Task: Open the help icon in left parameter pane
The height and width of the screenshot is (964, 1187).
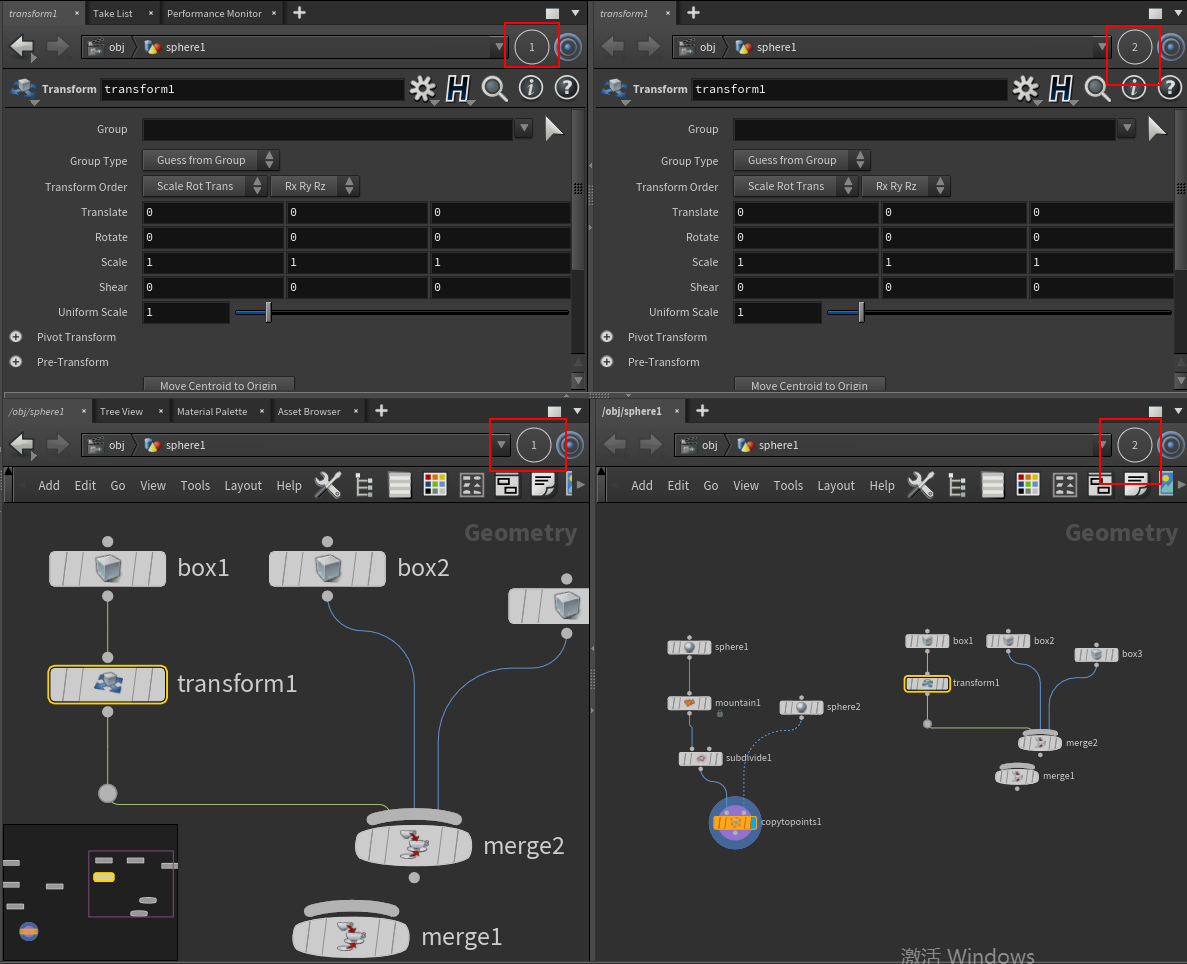Action: tap(567, 89)
